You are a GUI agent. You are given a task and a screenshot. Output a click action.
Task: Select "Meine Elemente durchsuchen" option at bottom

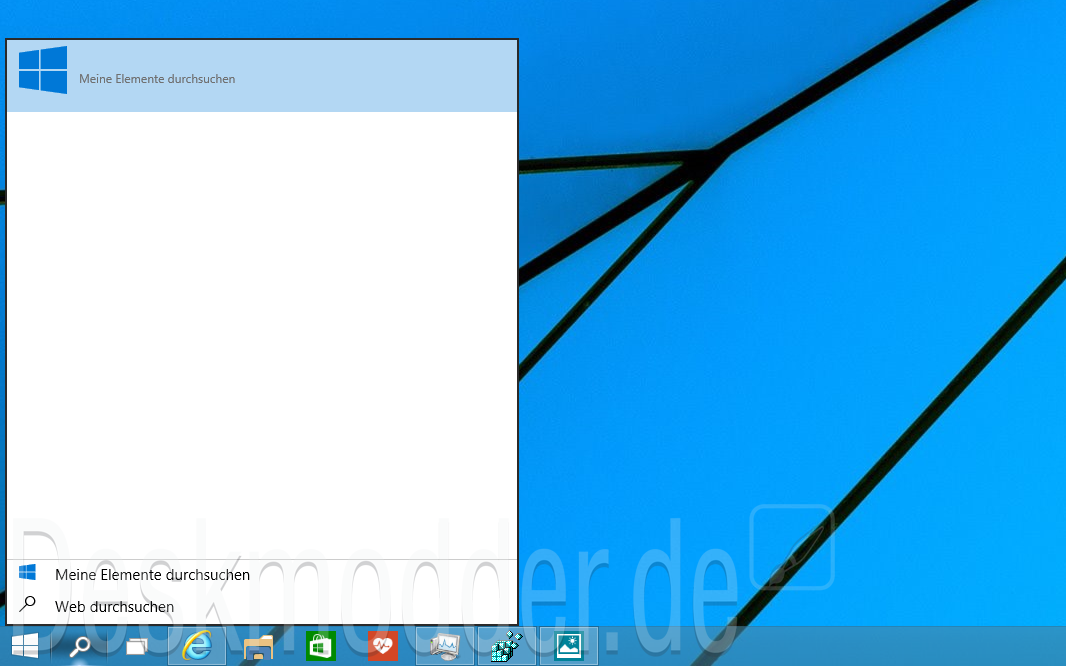(x=152, y=575)
